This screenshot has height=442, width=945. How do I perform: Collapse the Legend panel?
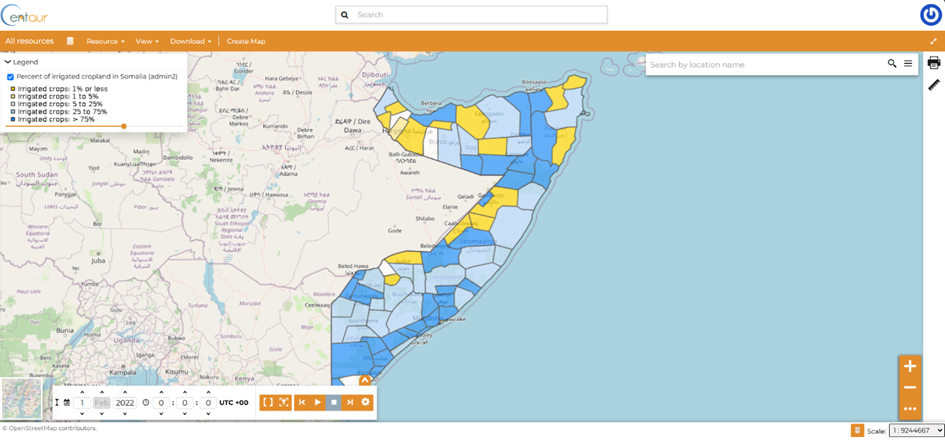point(8,62)
